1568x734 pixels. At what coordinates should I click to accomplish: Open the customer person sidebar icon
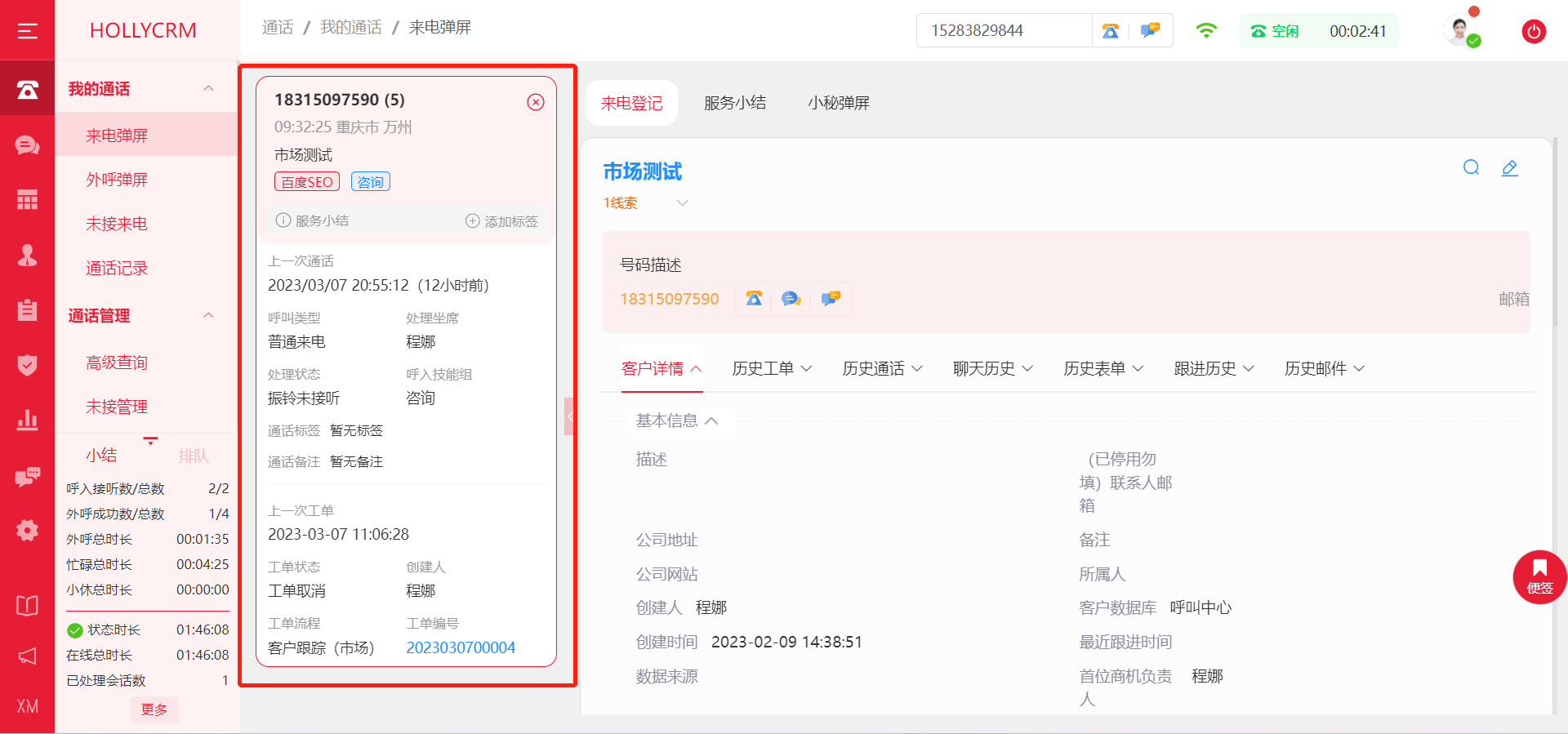(27, 256)
